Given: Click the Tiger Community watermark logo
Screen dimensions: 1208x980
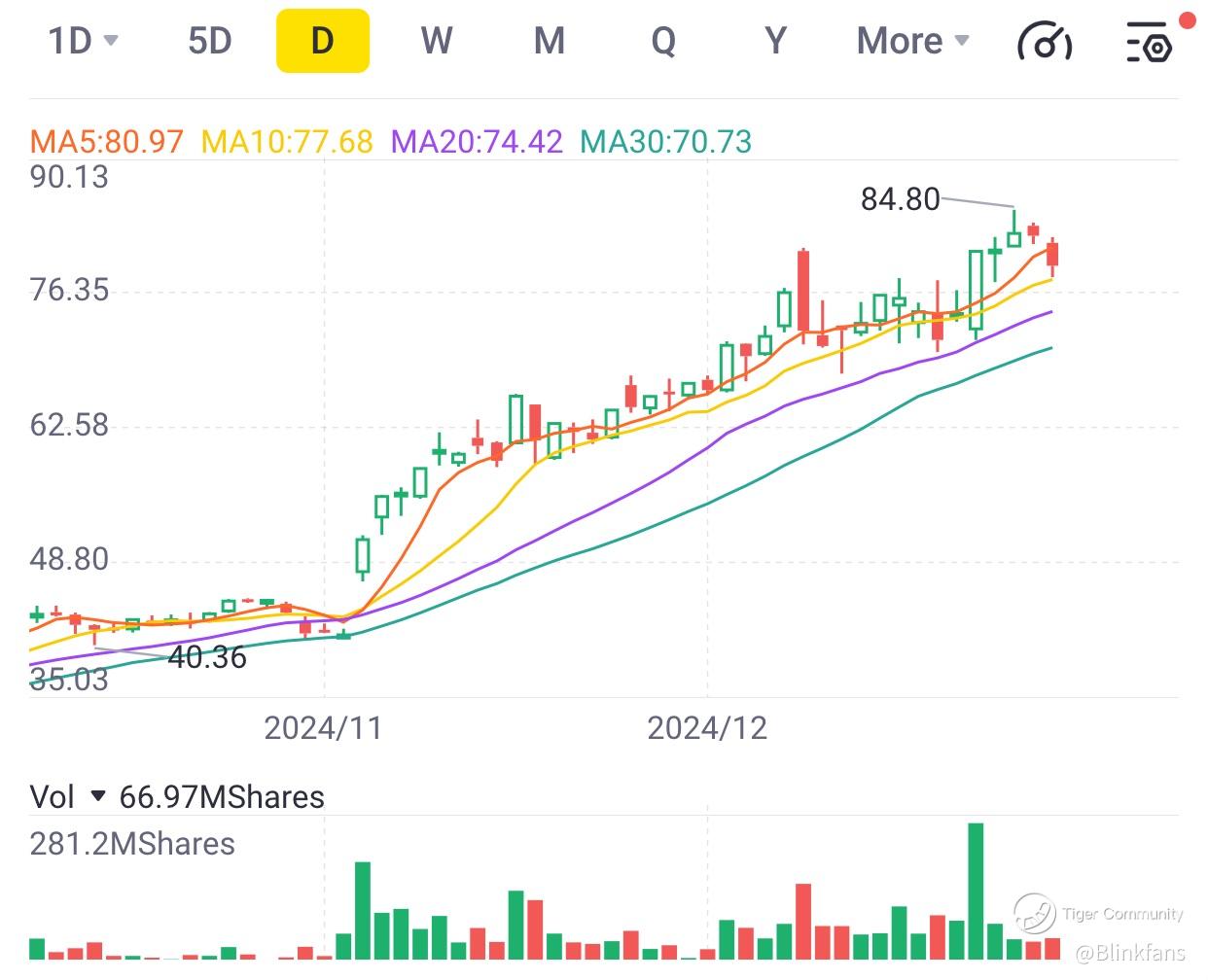Looking at the screenshot, I should 1035,913.
